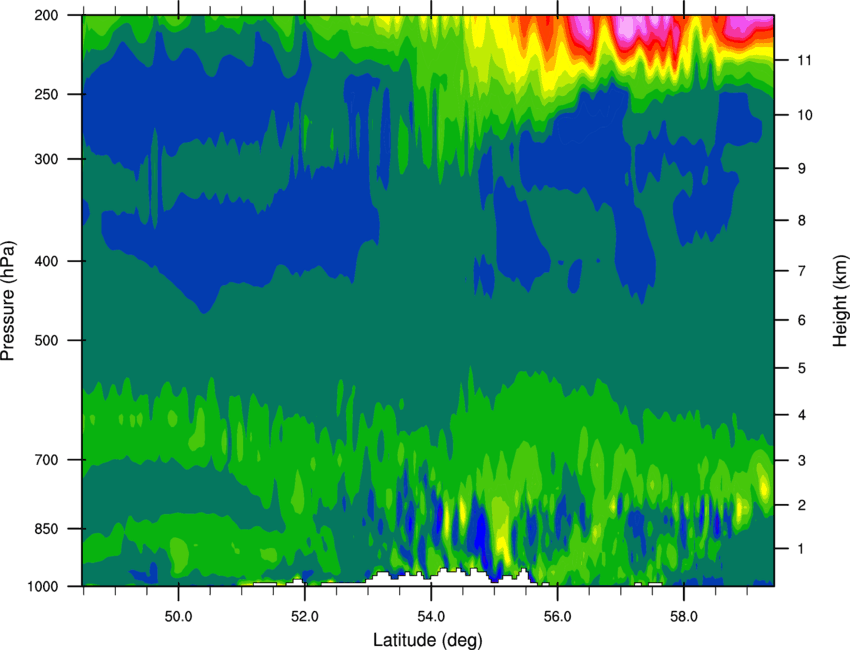Click the 58.0 latitude tick label
This screenshot has height=650, width=850.
click(x=684, y=617)
